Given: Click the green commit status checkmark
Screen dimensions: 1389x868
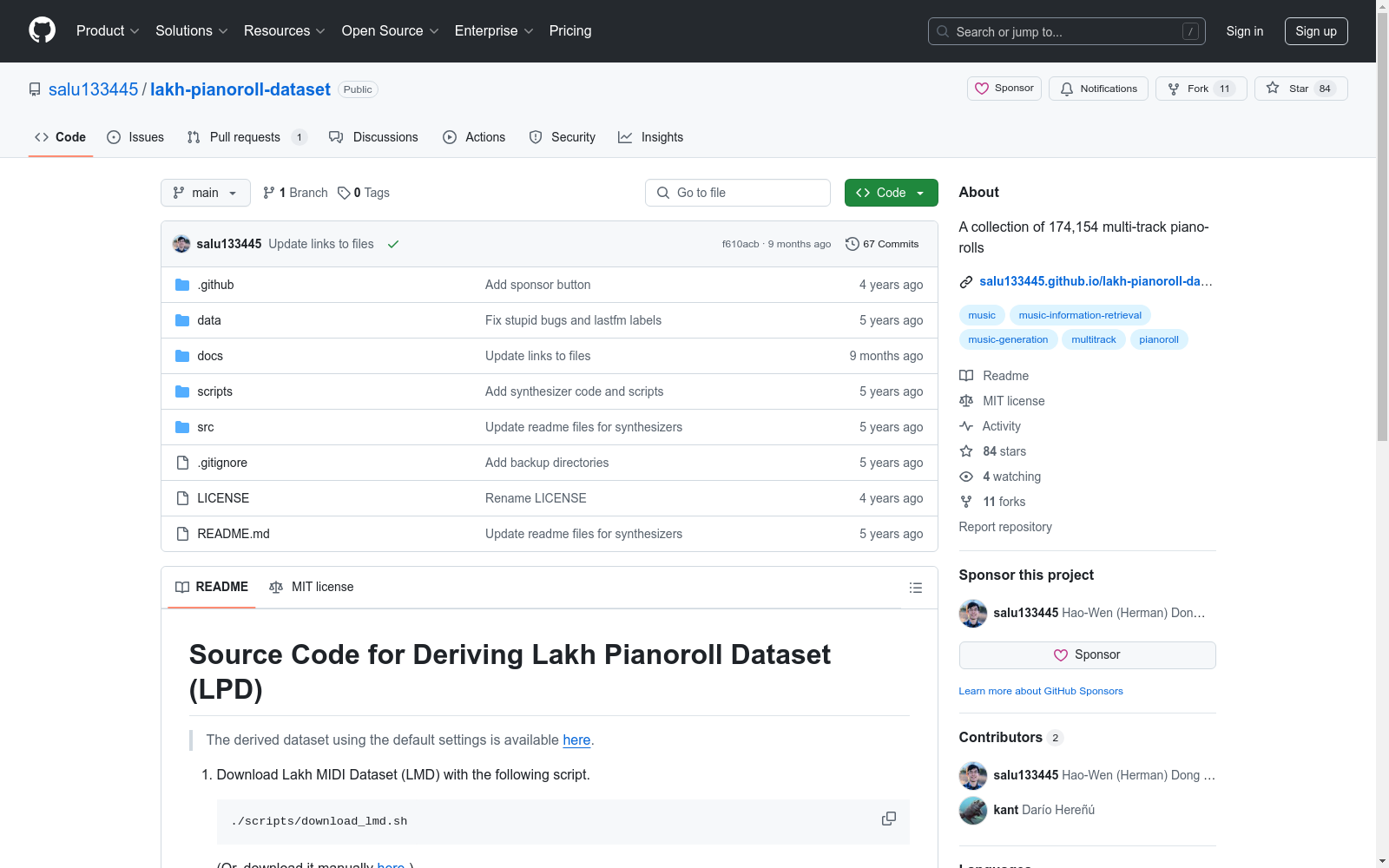Looking at the screenshot, I should (393, 244).
